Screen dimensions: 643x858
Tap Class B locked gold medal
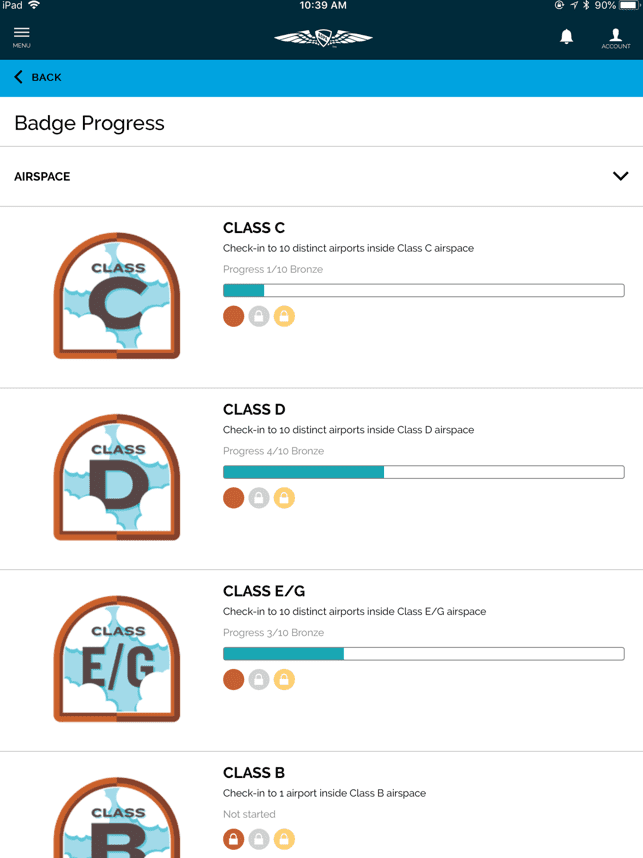[284, 839]
